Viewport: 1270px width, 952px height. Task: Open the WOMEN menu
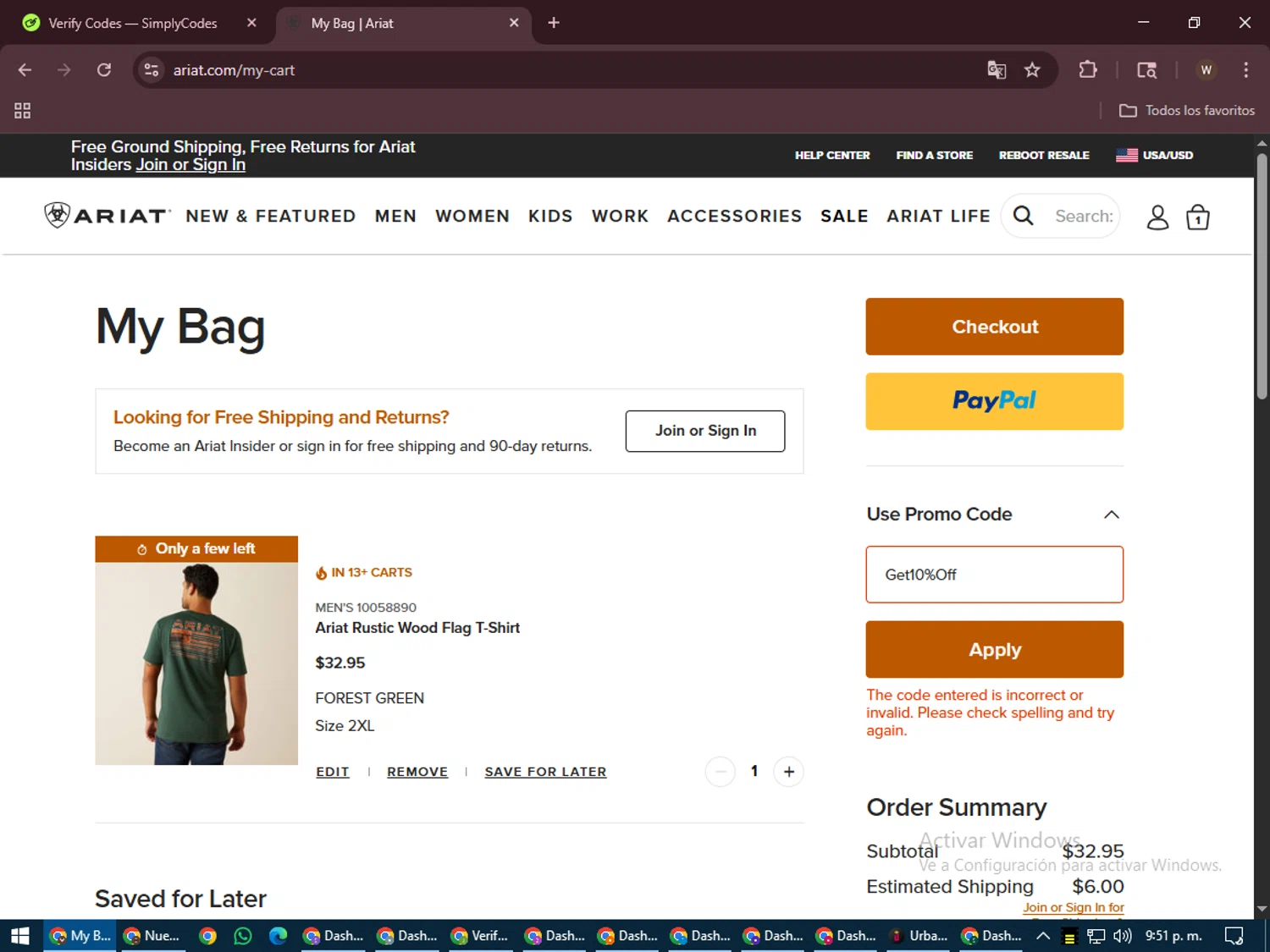coord(472,216)
